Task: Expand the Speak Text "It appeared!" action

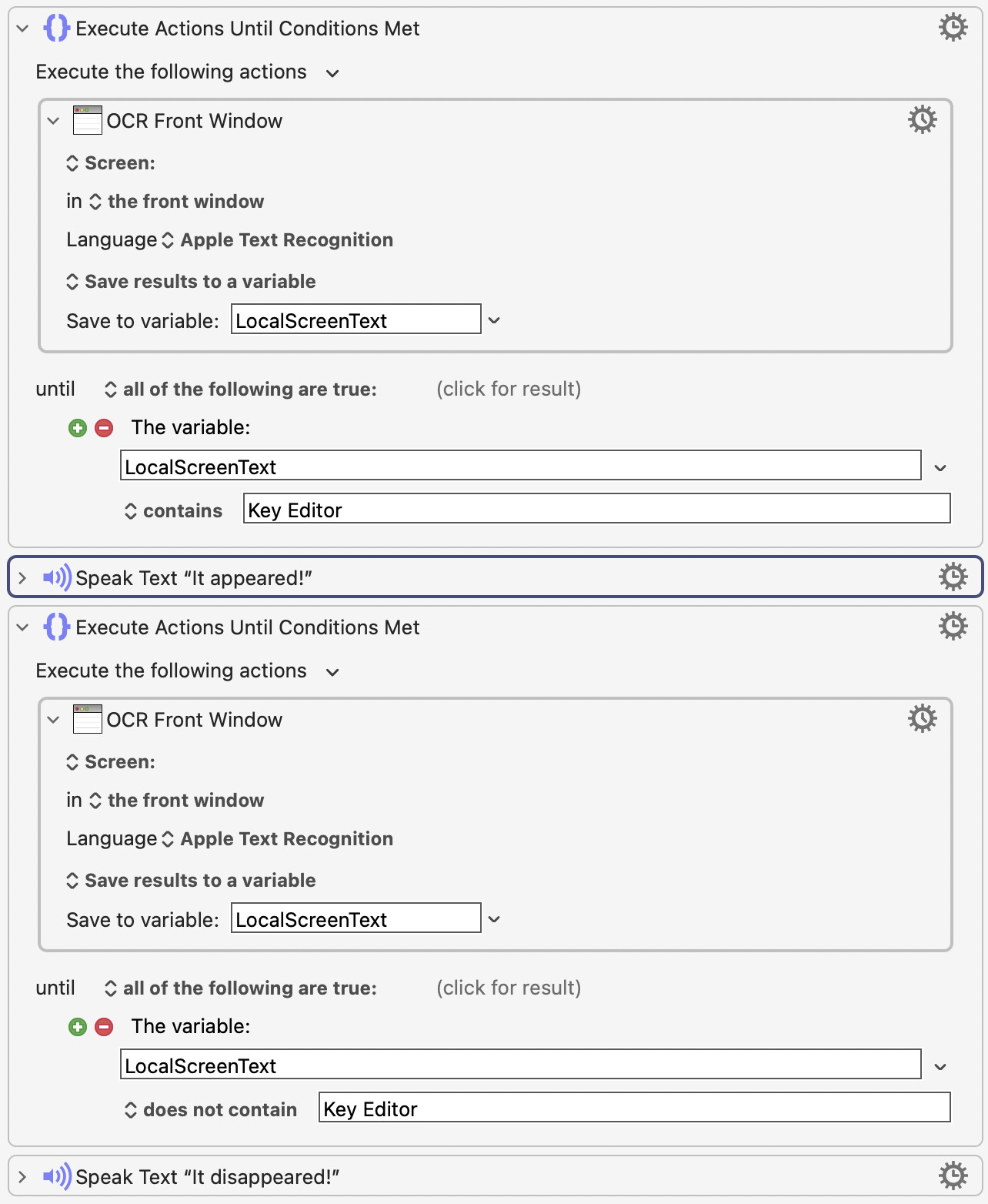Action: (22, 578)
